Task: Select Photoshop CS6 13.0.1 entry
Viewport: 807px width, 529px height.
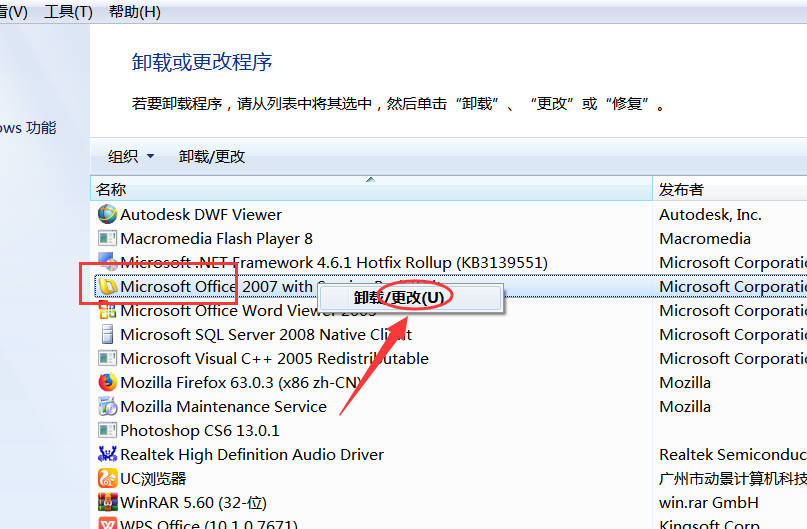Action: tap(200, 430)
